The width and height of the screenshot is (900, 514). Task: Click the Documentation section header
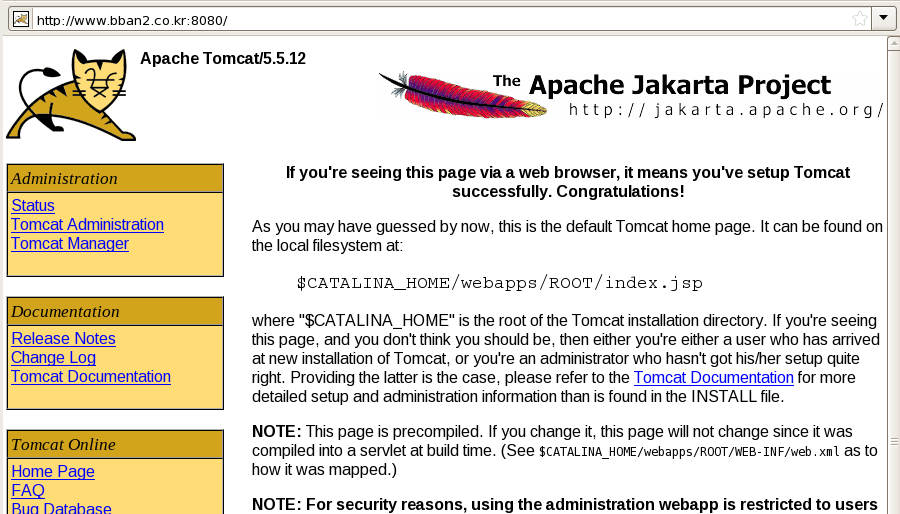click(115, 311)
